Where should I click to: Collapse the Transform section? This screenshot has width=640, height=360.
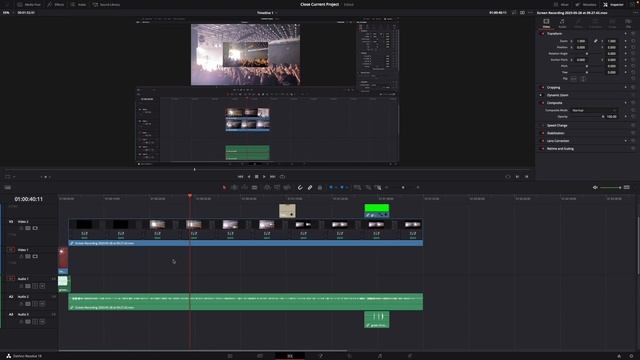click(x=554, y=33)
